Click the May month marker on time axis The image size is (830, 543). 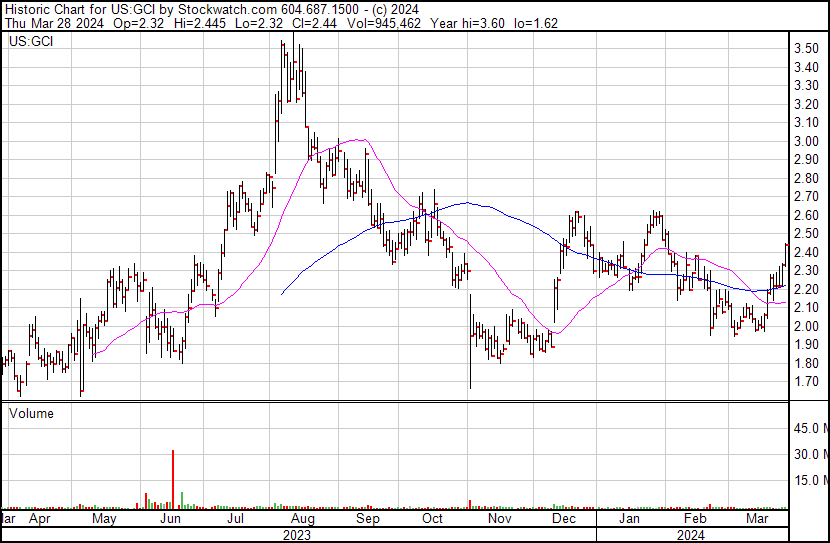(105, 520)
